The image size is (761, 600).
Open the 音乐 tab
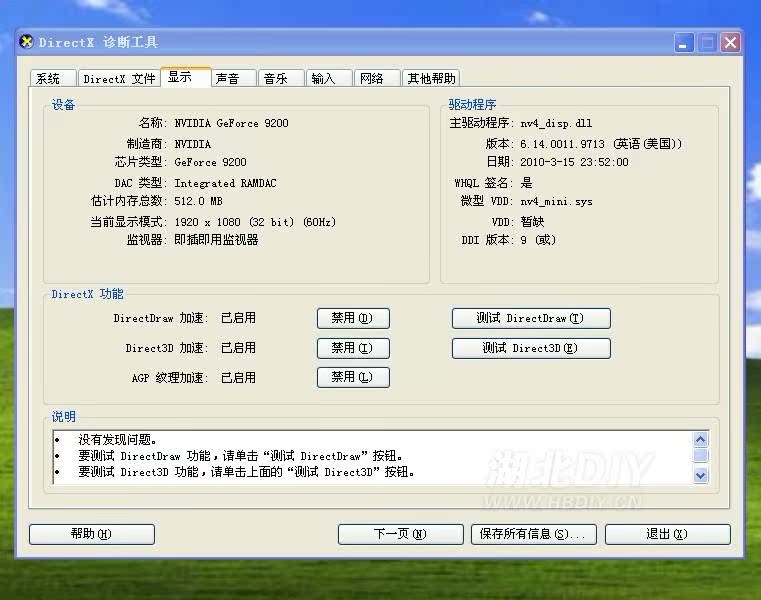[x=281, y=78]
